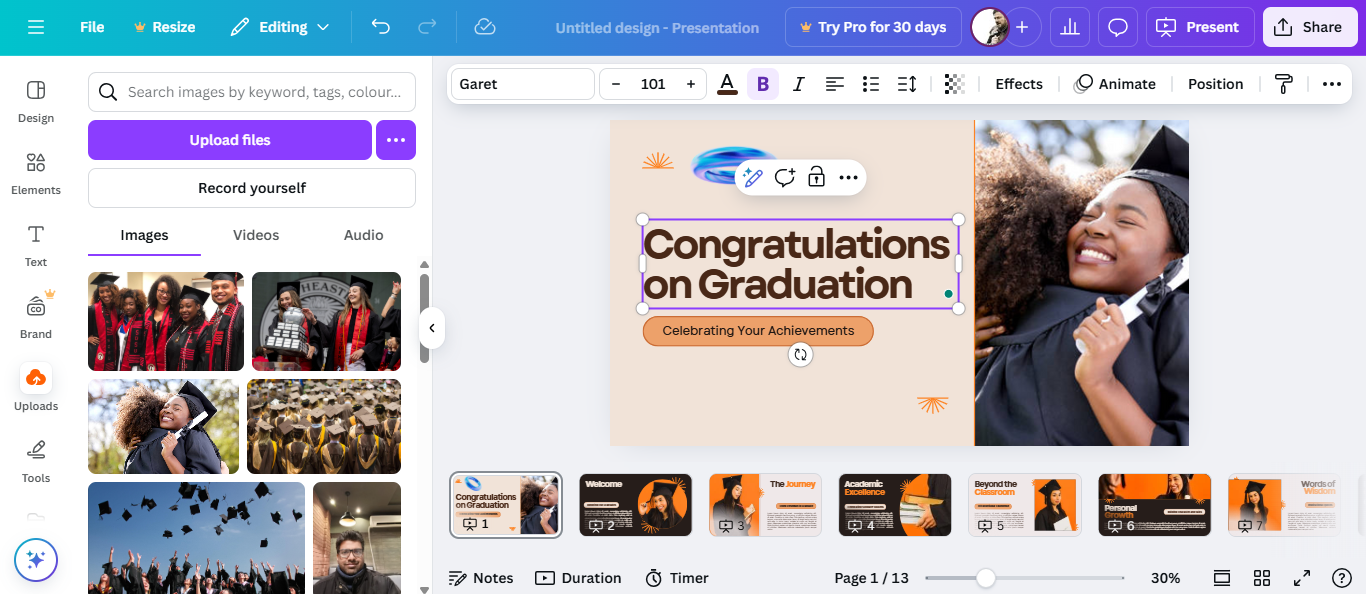Screen dimensions: 1366x594
Task: Switch to the Images tab
Action: point(144,235)
